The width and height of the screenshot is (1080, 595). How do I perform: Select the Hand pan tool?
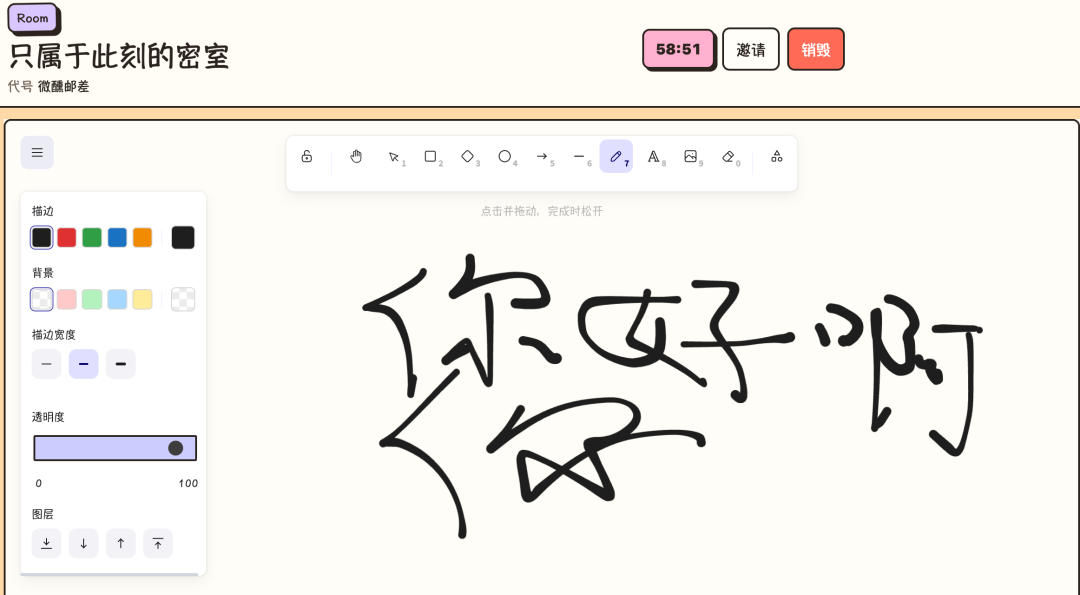point(356,156)
